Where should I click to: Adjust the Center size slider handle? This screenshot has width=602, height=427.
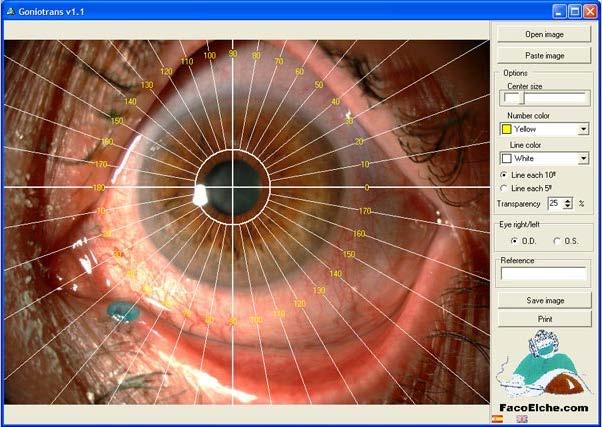point(522,98)
